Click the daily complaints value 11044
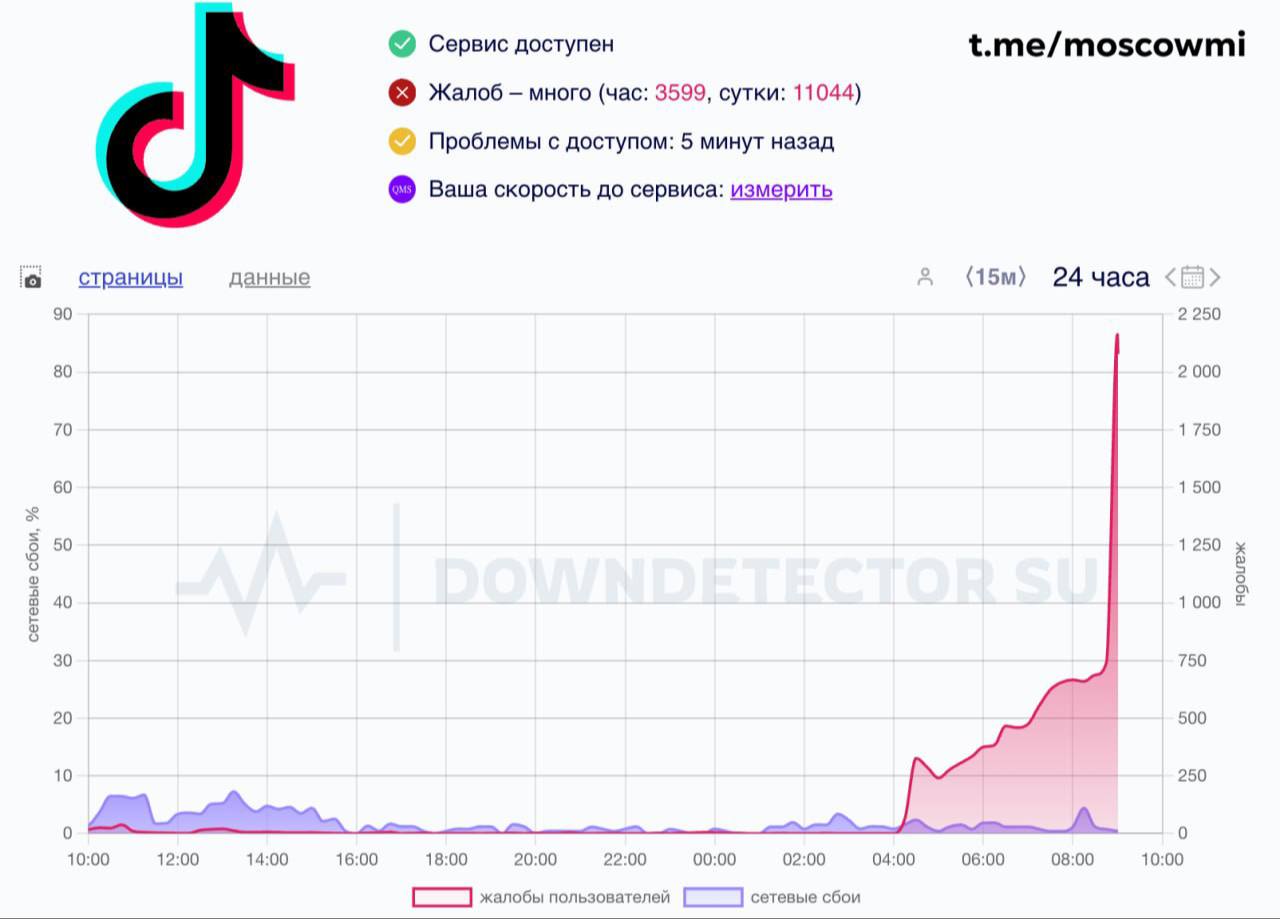The width and height of the screenshot is (1280, 919). (823, 93)
